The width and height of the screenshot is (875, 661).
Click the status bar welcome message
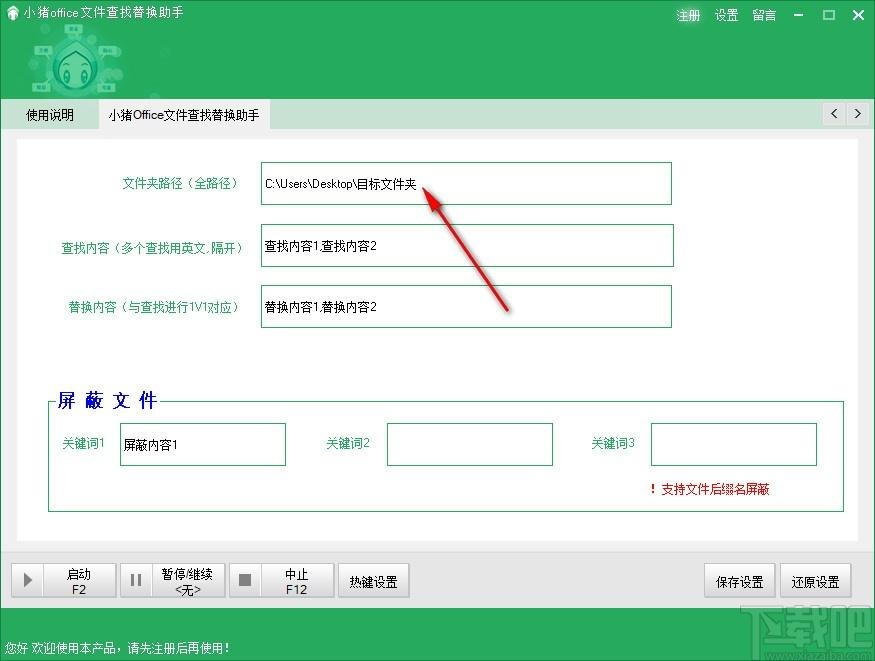[x=117, y=648]
